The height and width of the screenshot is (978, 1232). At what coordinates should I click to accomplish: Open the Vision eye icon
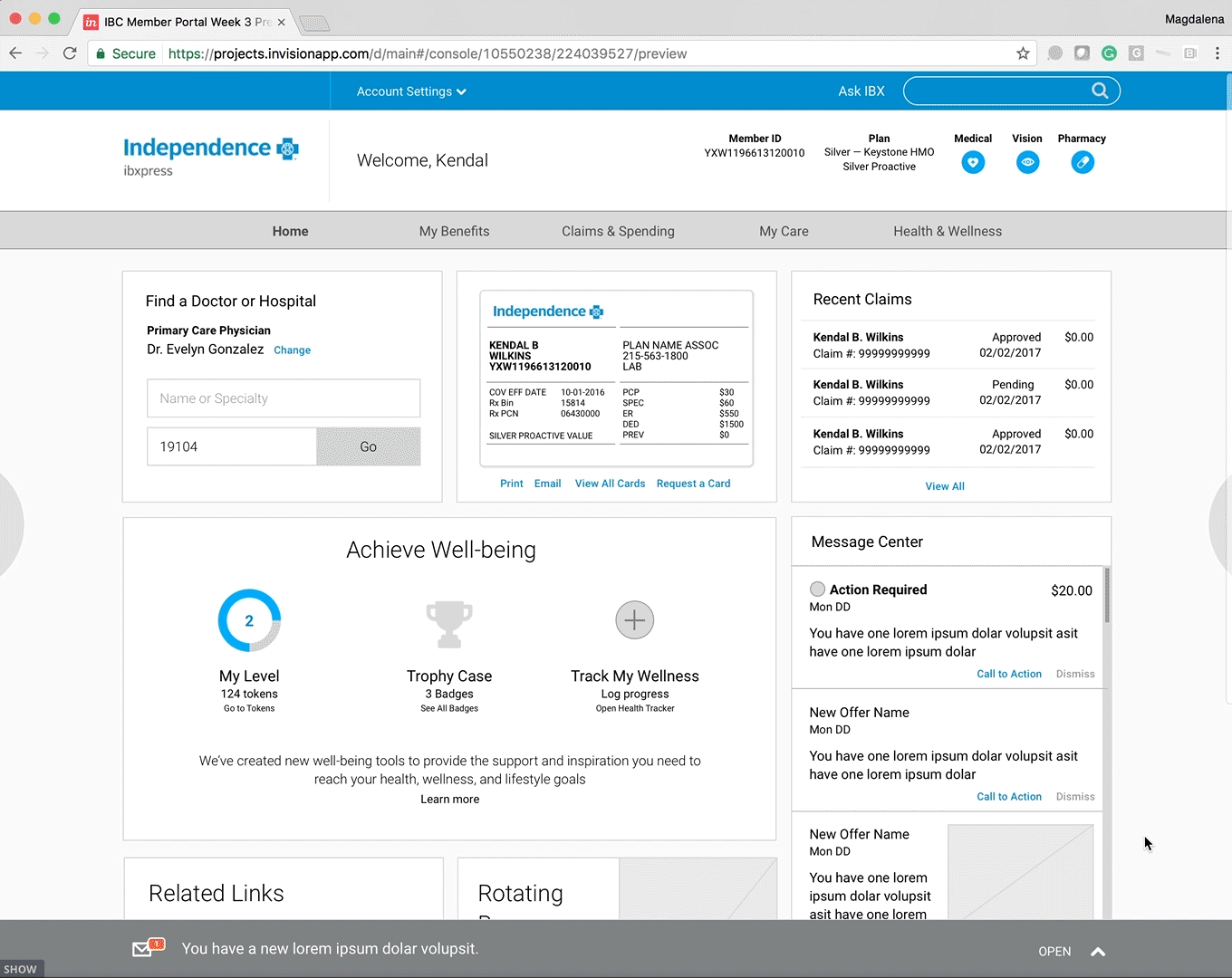click(x=1027, y=163)
